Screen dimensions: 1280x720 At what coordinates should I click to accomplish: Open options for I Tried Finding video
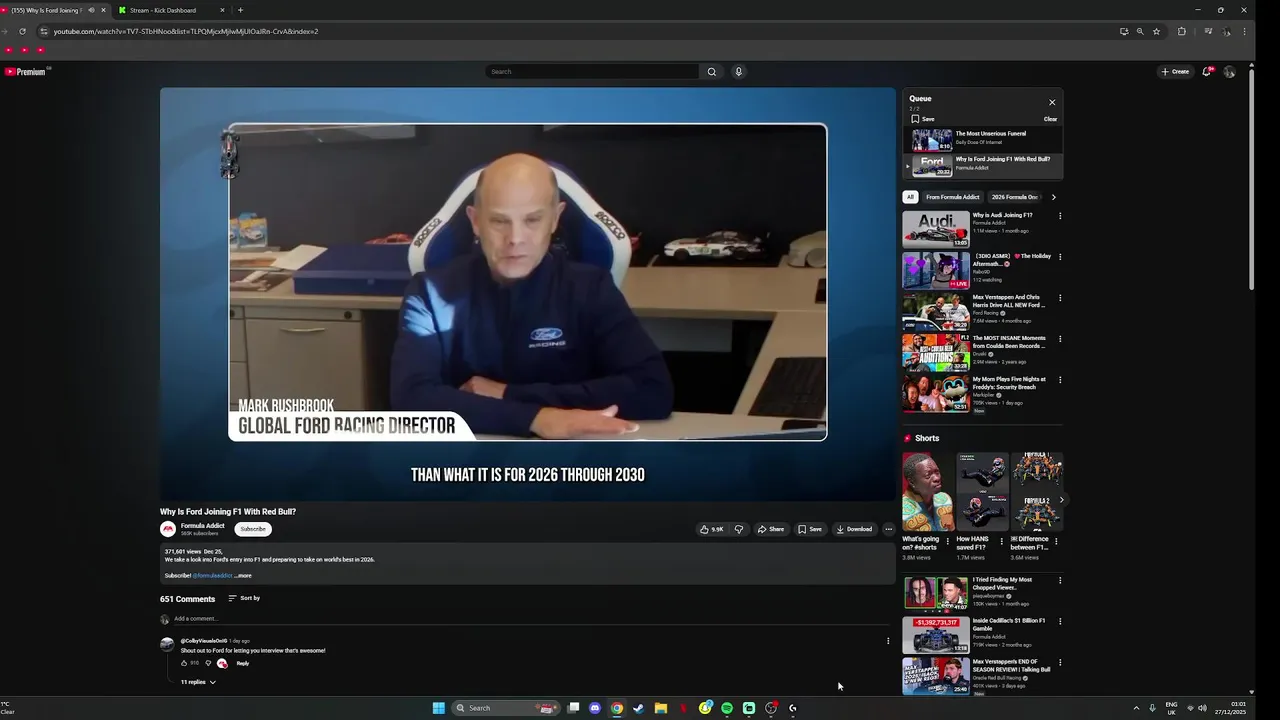(x=1060, y=580)
